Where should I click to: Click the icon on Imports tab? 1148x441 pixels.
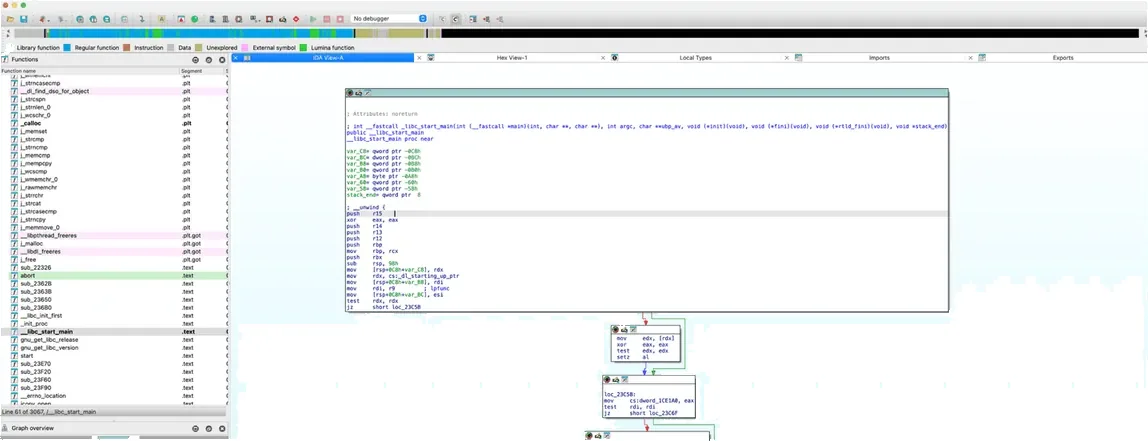pos(799,57)
